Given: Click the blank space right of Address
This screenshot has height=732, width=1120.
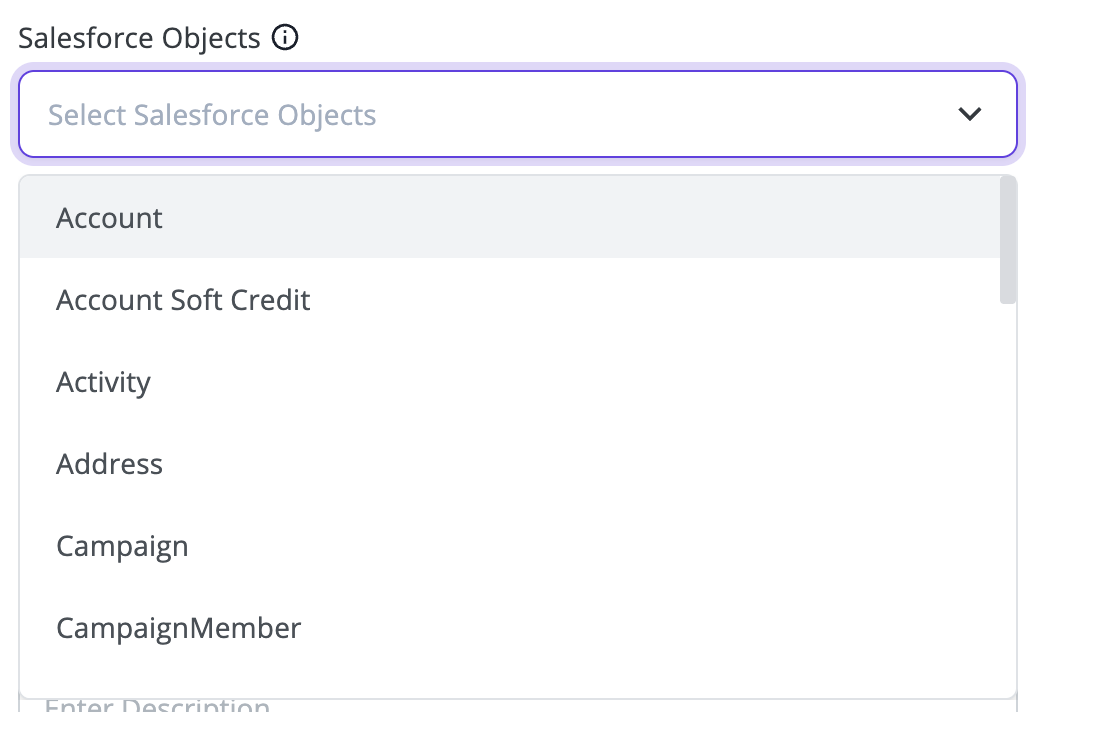Looking at the screenshot, I should (581, 464).
